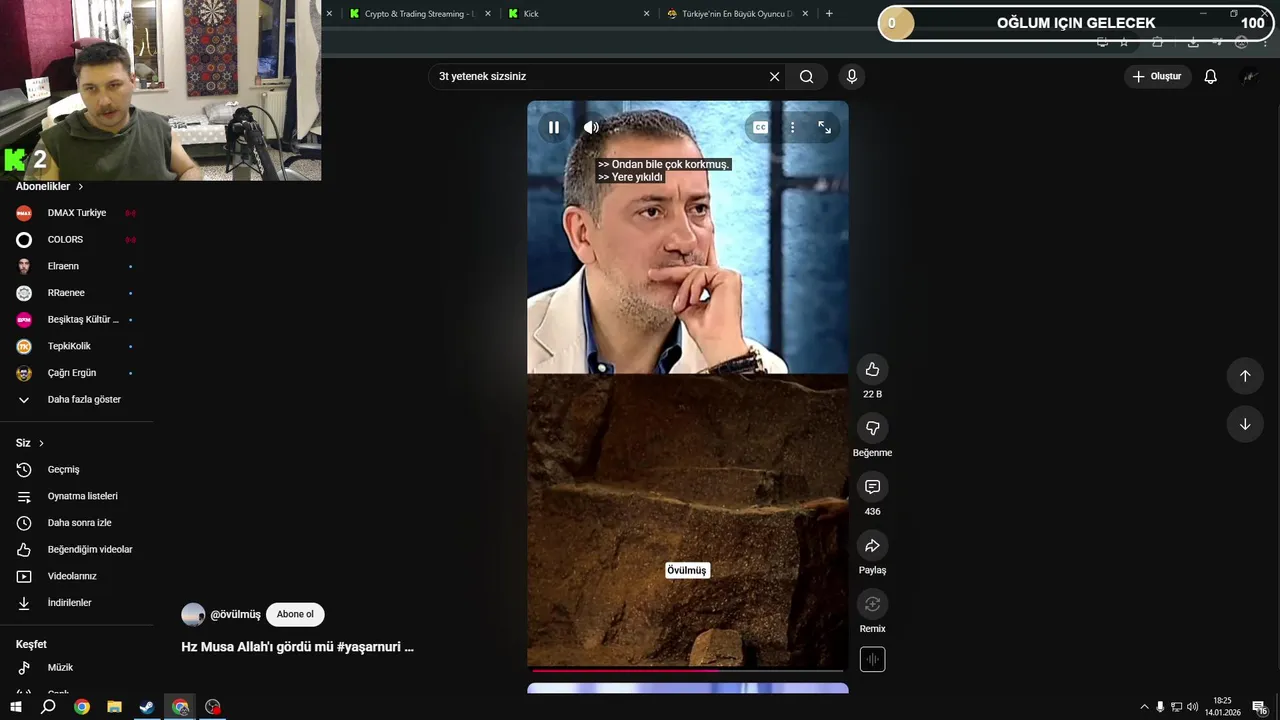Image resolution: width=1280 pixels, height=720 pixels.
Task: Expand the Siz section chevron
Action: [41, 443]
